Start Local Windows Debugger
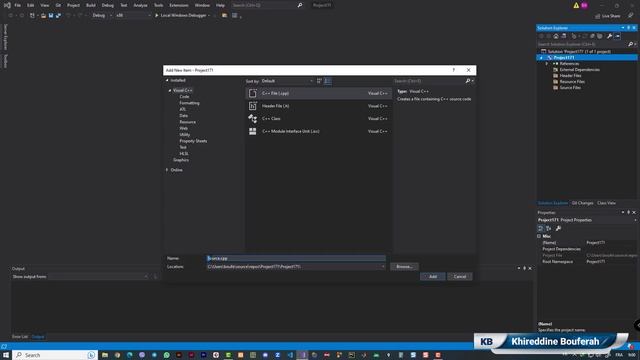 (182, 16)
